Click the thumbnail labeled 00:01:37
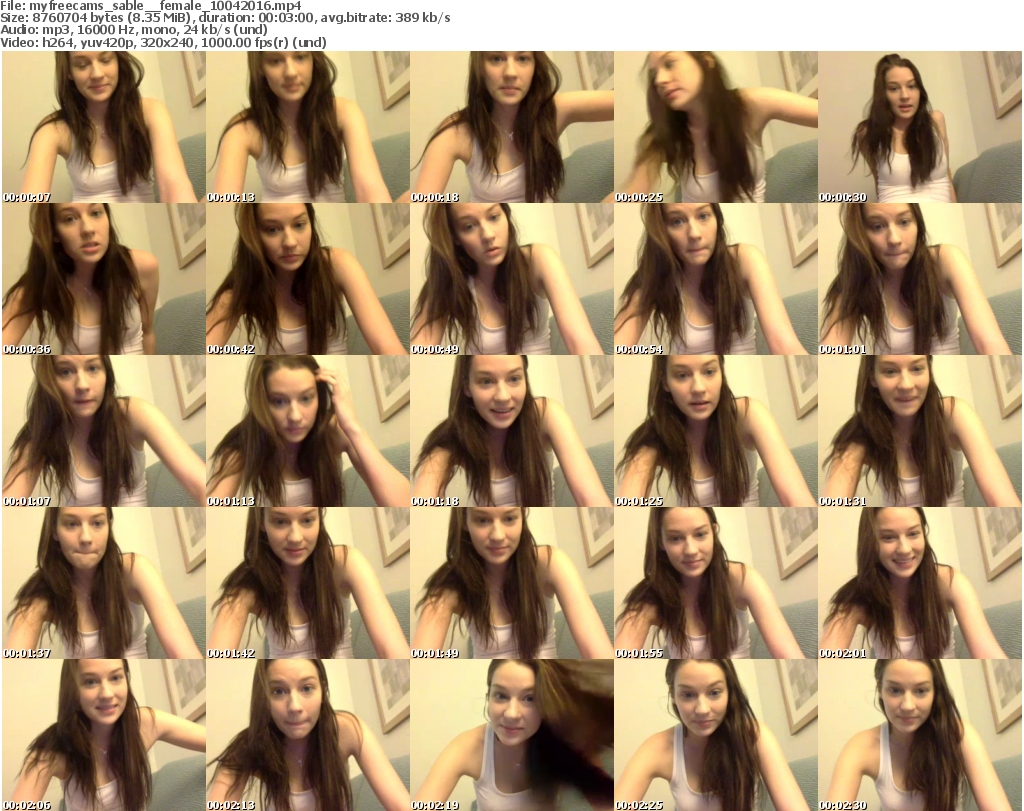Viewport: 1024px width, 811px height. (x=104, y=583)
